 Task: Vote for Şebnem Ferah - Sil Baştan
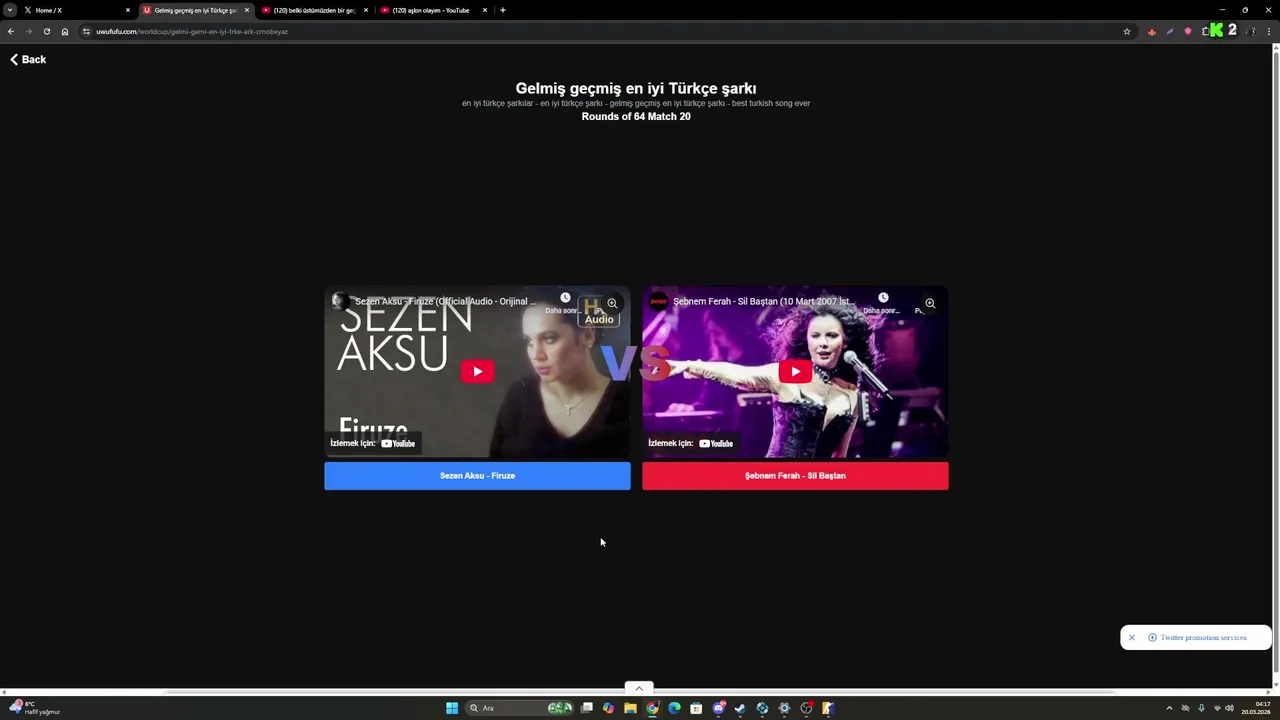795,476
